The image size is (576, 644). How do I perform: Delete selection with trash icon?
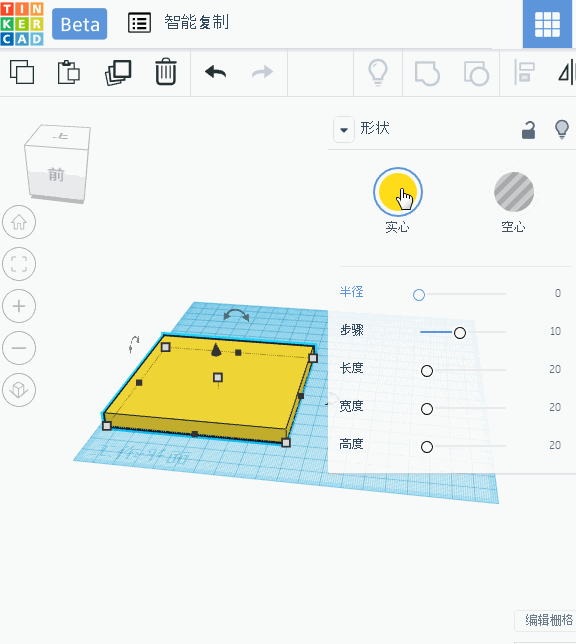point(166,72)
